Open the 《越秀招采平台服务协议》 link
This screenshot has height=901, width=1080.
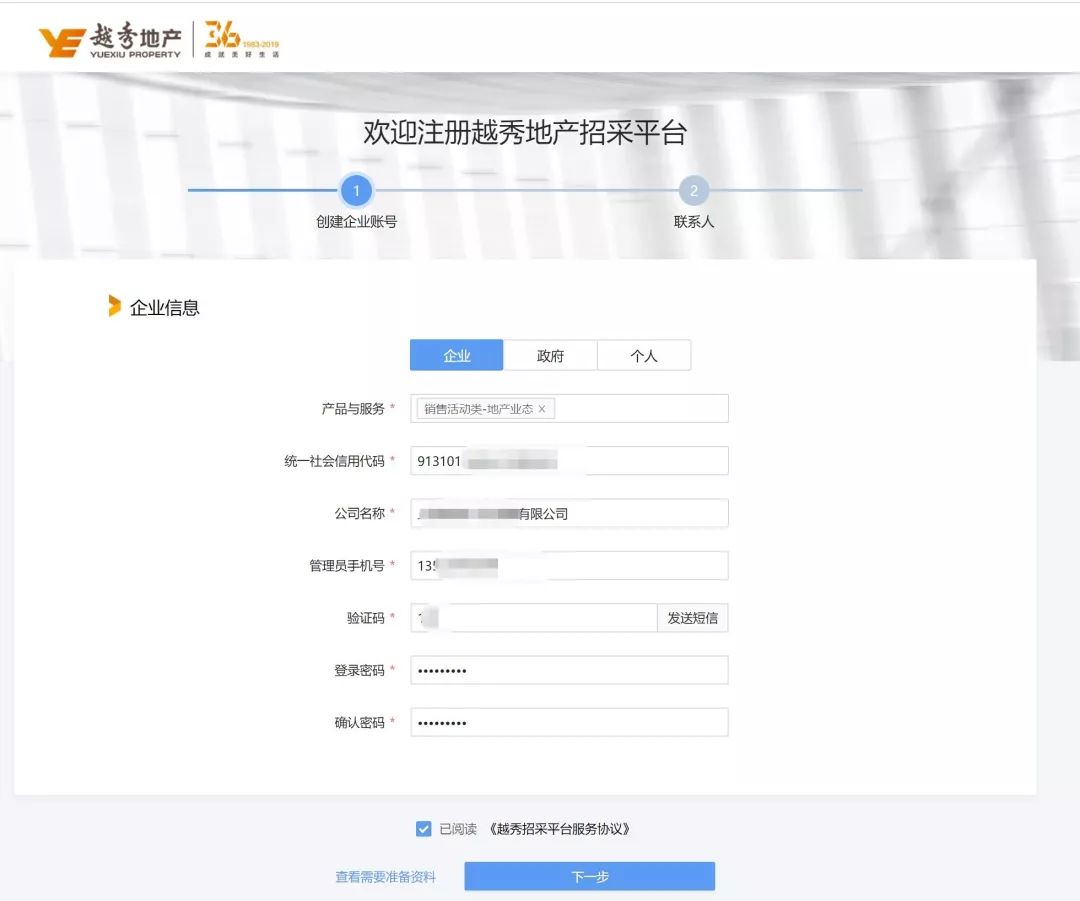[x=559, y=829]
